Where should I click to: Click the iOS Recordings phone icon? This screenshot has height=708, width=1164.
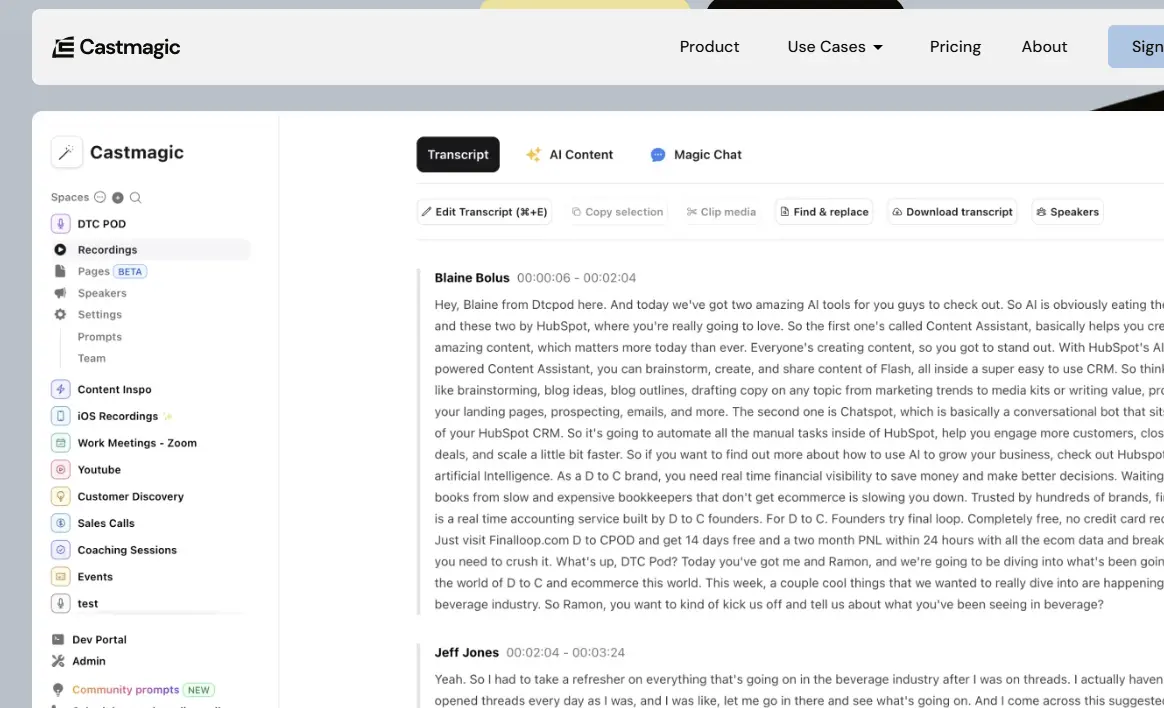coord(61,416)
